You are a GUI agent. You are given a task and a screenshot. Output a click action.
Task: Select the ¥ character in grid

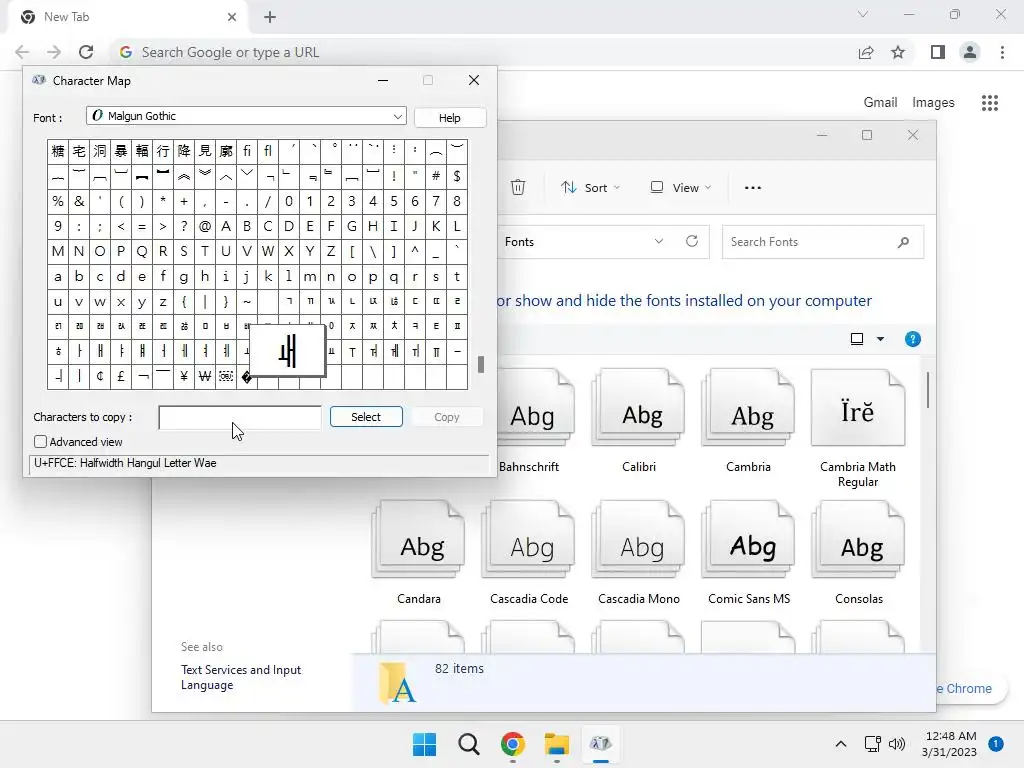point(184,377)
